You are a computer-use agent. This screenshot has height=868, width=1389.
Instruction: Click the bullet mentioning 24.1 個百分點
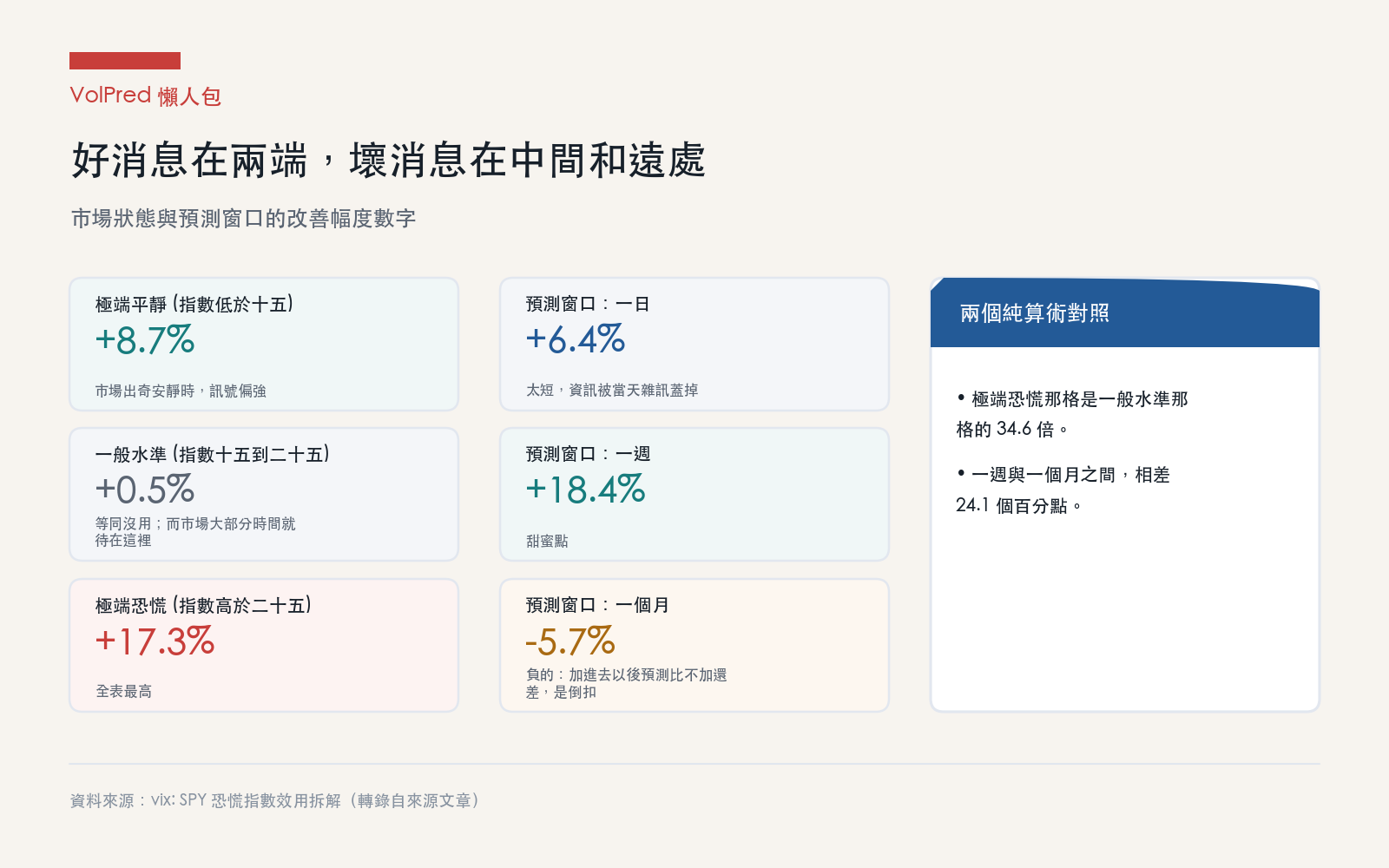[1063, 490]
